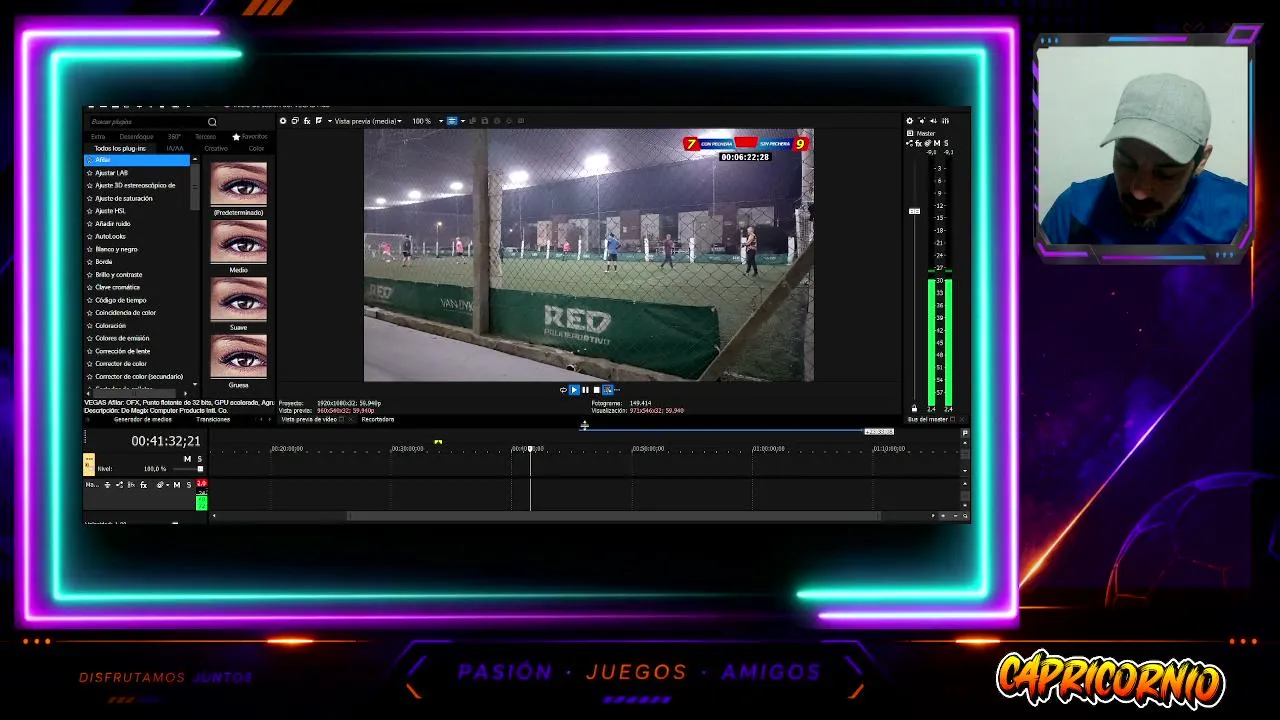Open the Recortadora tab
Viewport: 1280px width, 720px height.
point(378,420)
